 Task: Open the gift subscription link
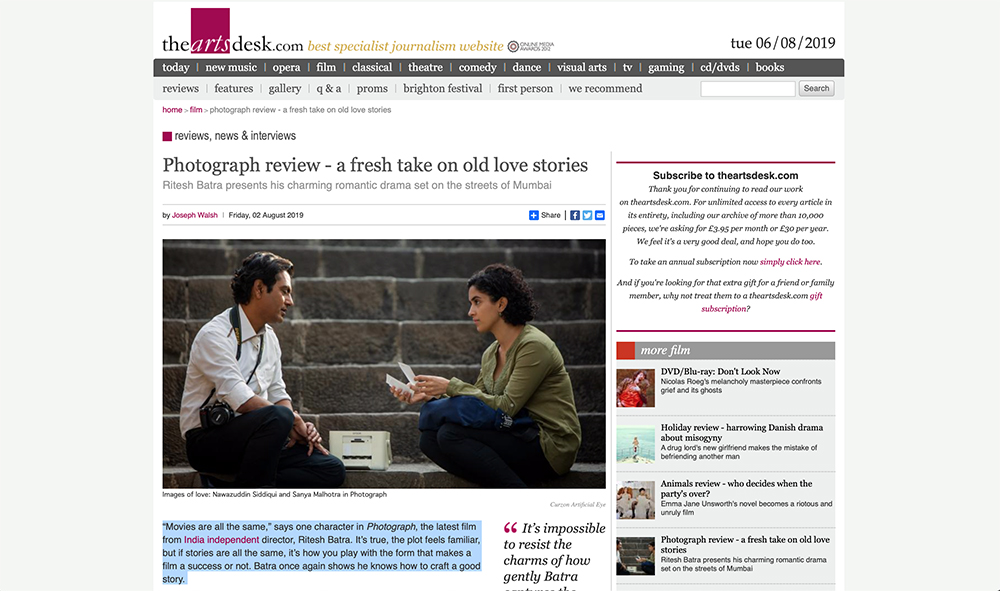point(762,302)
